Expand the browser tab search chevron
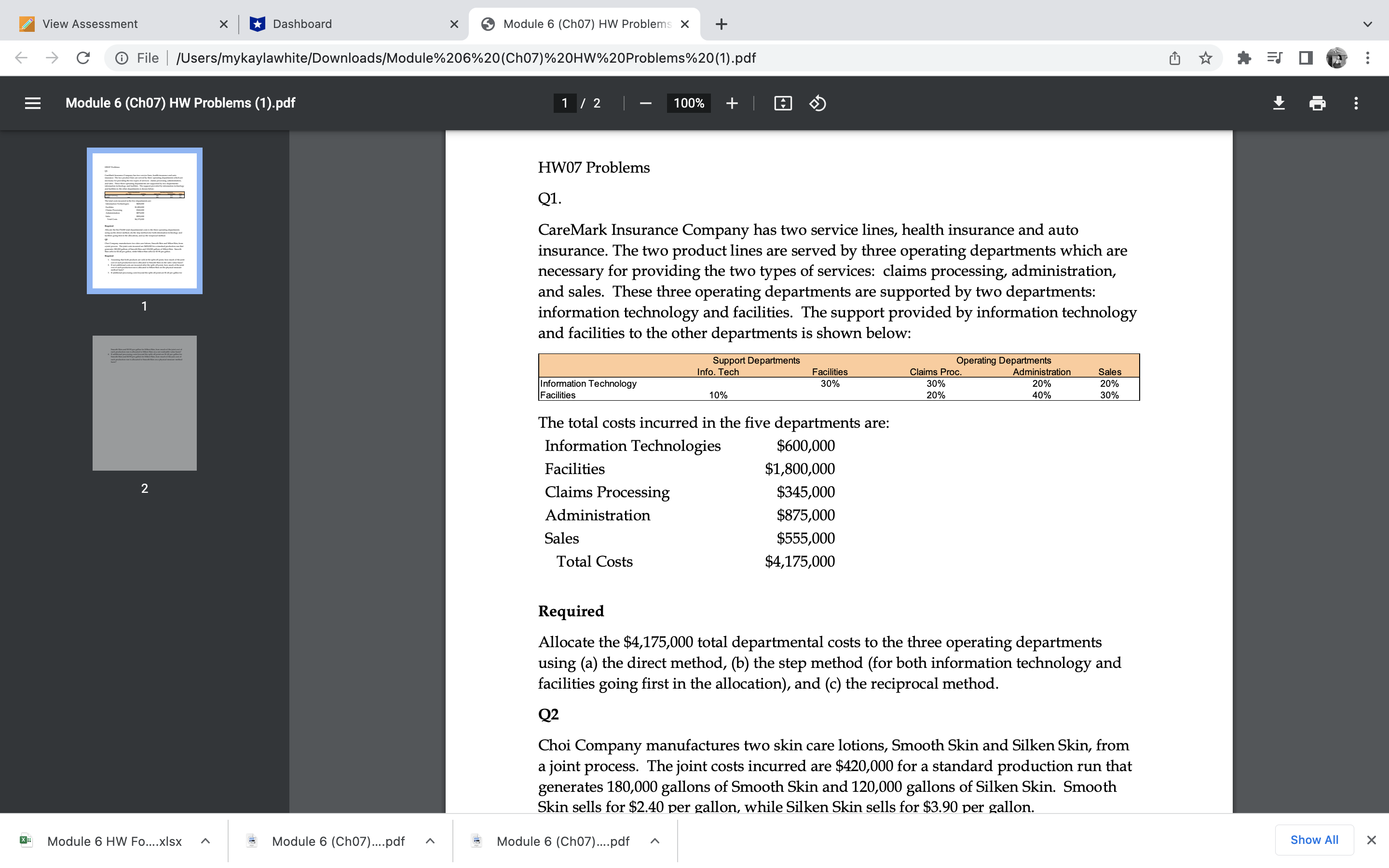 [1368, 24]
